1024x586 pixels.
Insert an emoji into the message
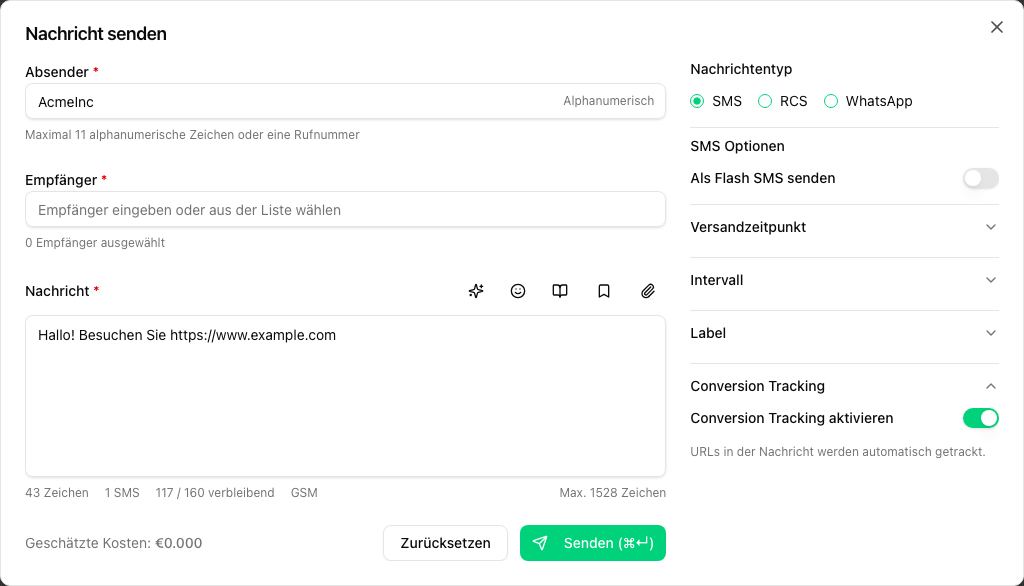(518, 291)
